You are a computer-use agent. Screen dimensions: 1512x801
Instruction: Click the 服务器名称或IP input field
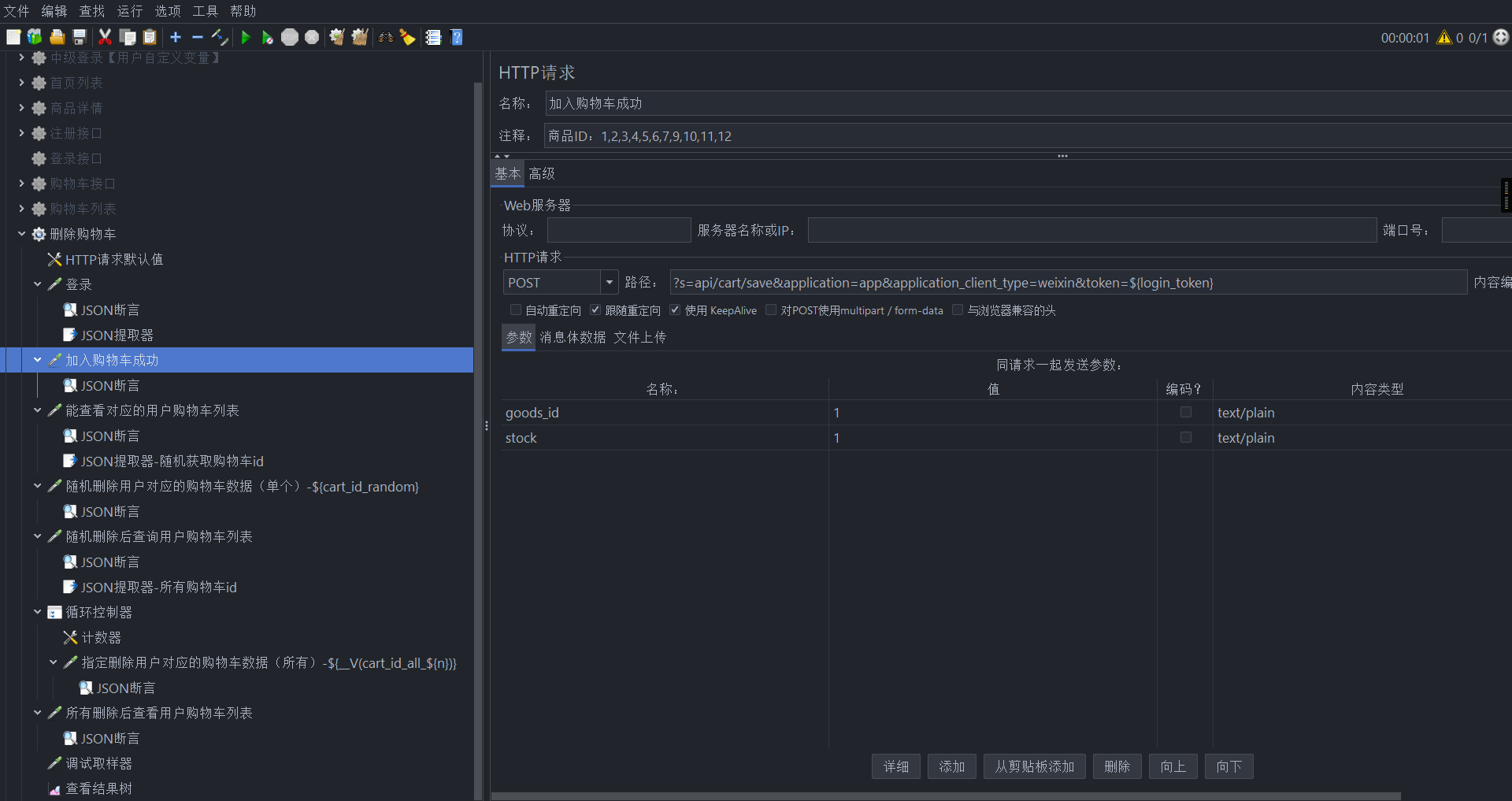(1091, 230)
